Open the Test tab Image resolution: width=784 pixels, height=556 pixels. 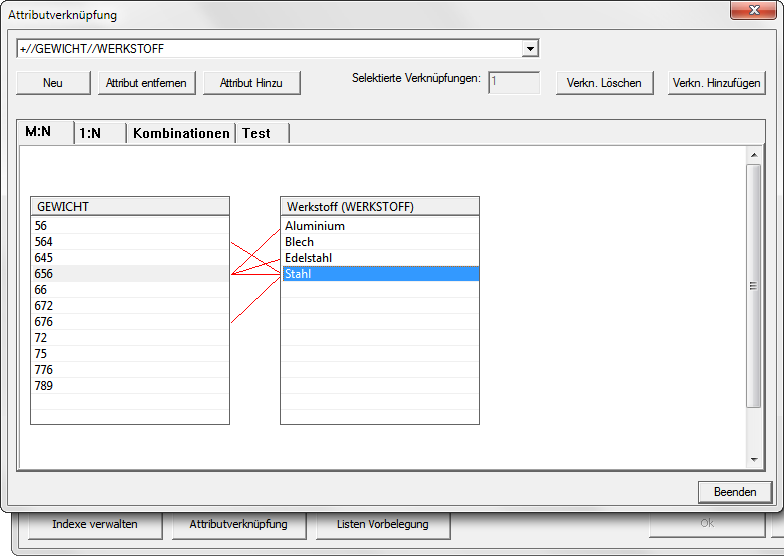pyautogui.click(x=263, y=134)
